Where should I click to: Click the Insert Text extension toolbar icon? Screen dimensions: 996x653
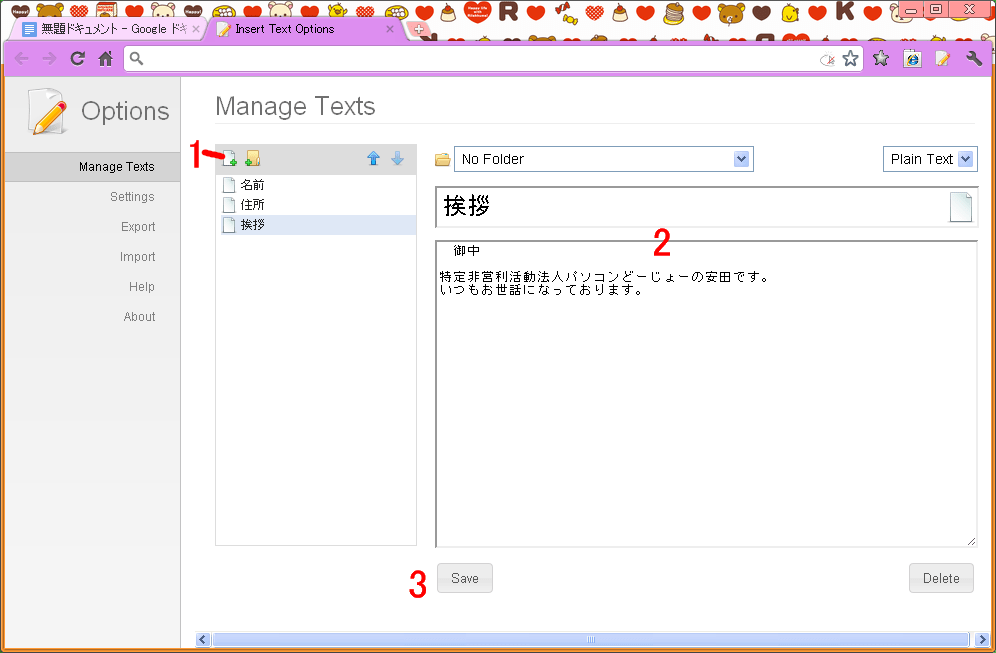pyautogui.click(x=942, y=59)
